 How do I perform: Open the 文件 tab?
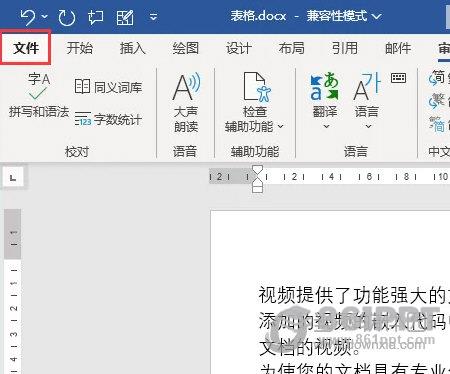tap(26, 48)
